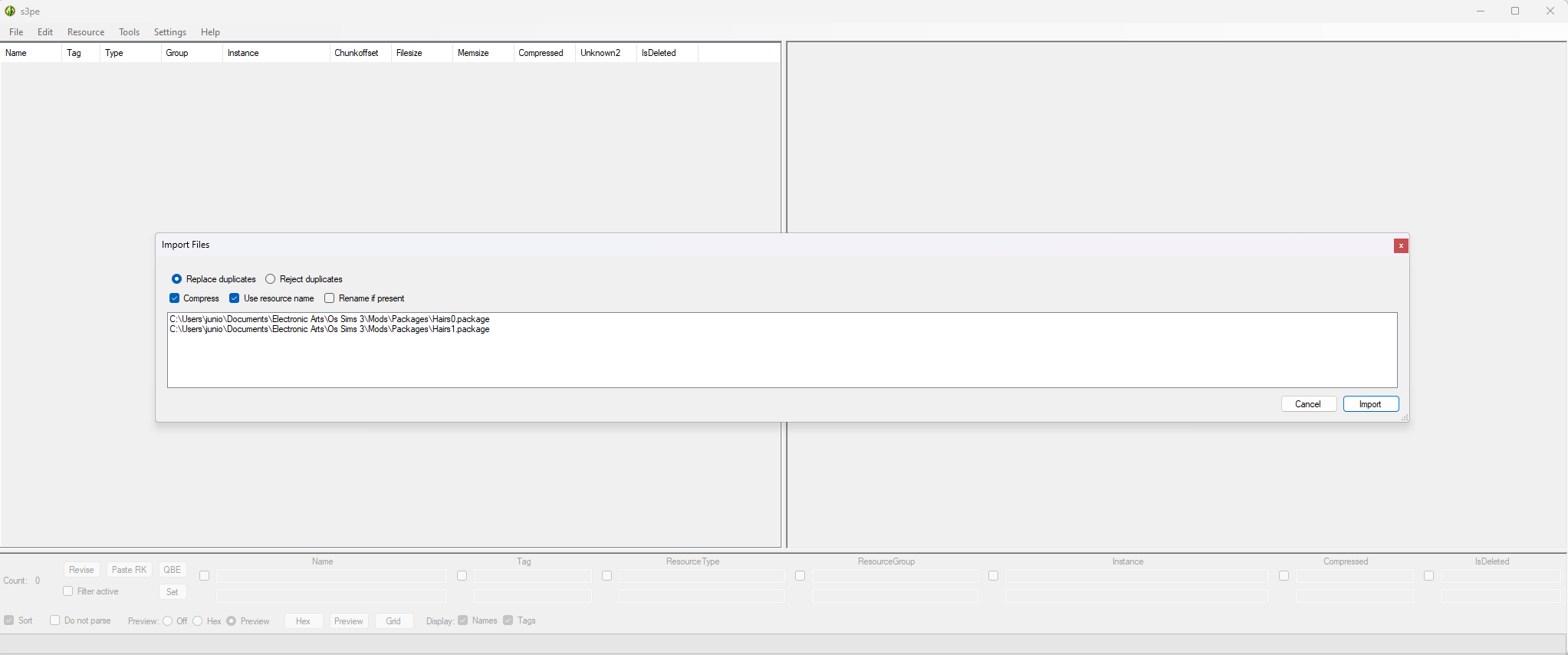
Task: Enable the ResourceType filter checkbox
Action: [607, 576]
